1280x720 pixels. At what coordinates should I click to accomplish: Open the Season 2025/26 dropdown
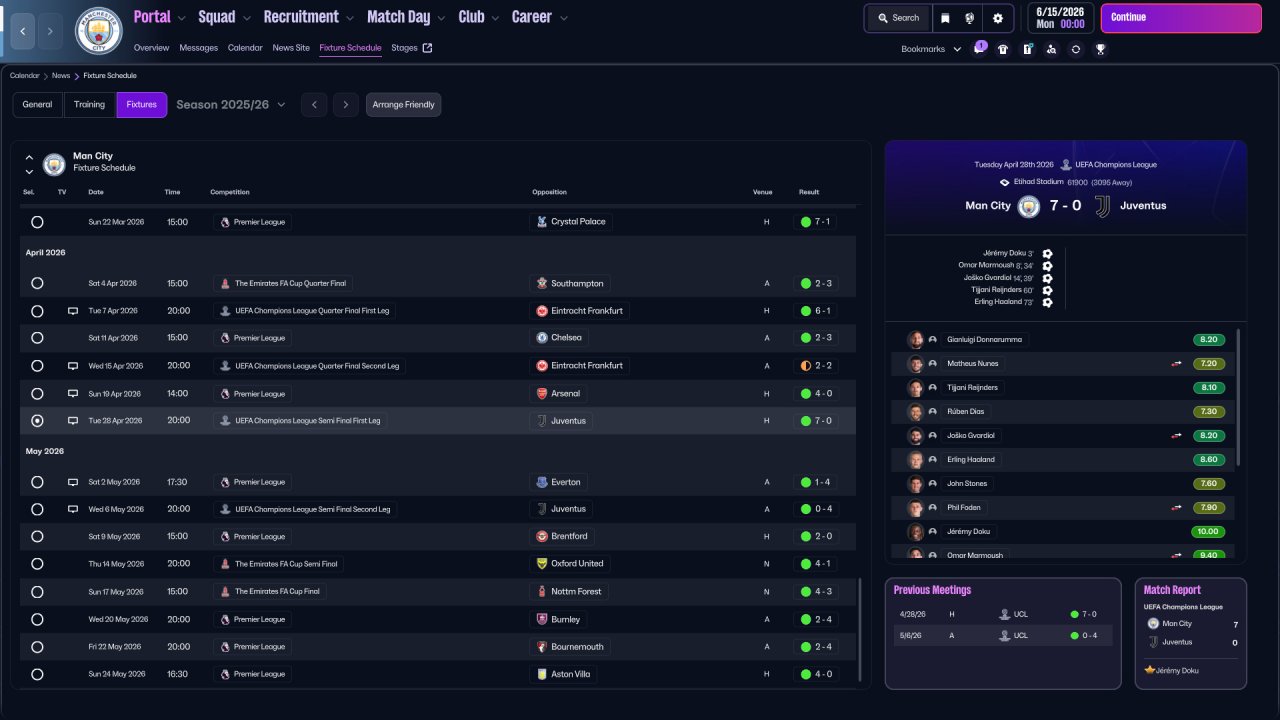tap(231, 105)
